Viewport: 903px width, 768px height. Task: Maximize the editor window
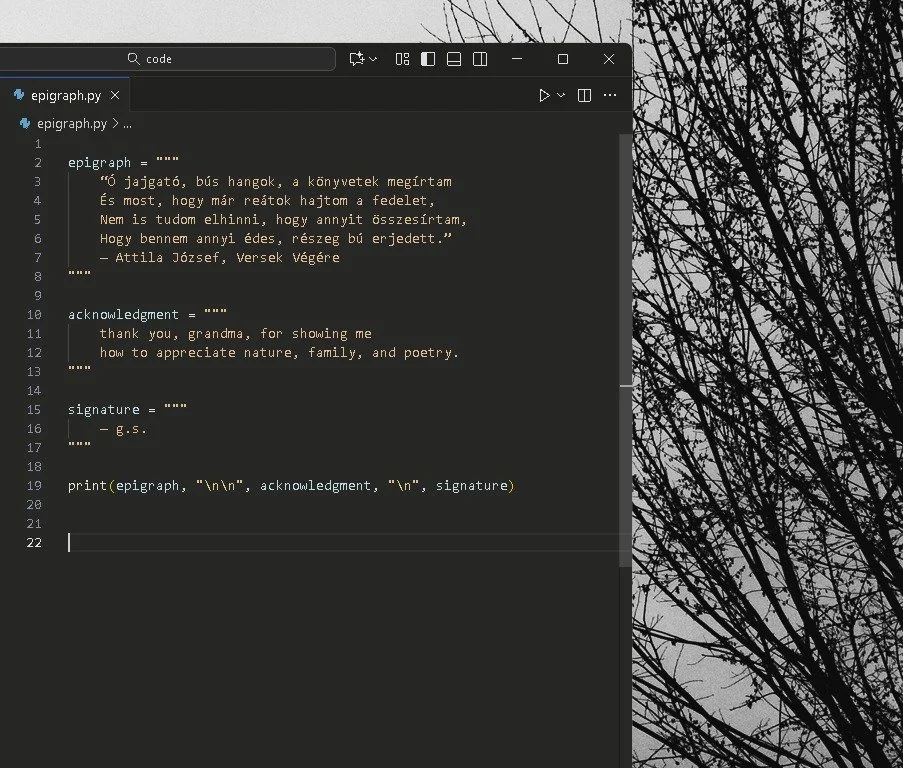pyautogui.click(x=563, y=59)
